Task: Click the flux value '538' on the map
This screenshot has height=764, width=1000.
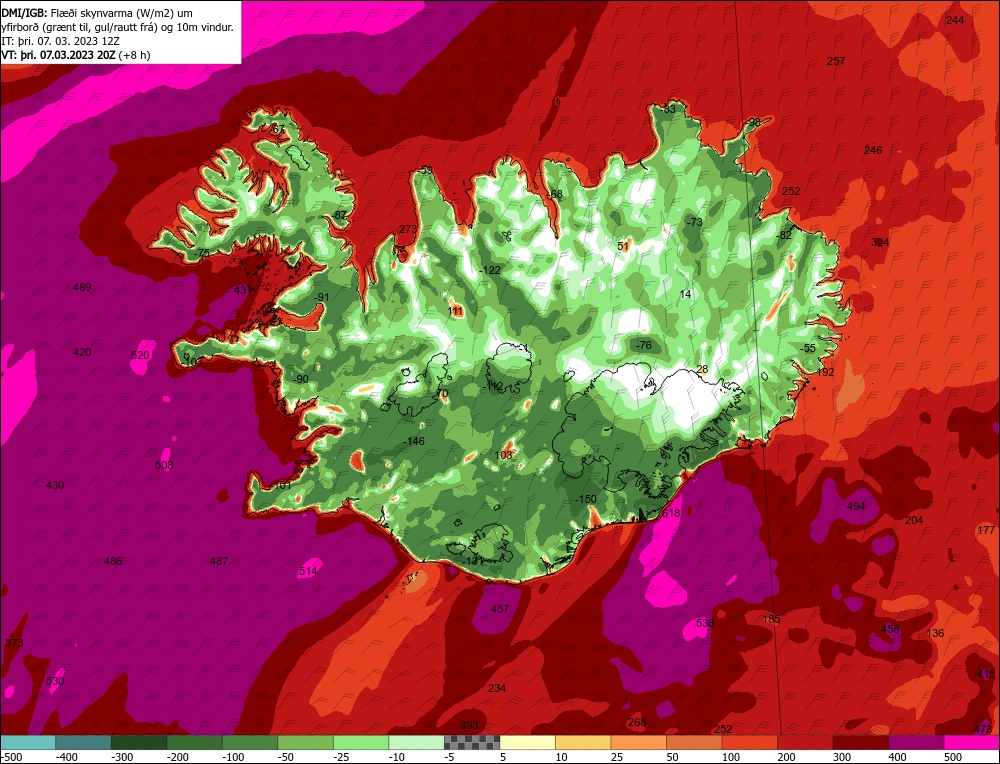Action: click(705, 623)
